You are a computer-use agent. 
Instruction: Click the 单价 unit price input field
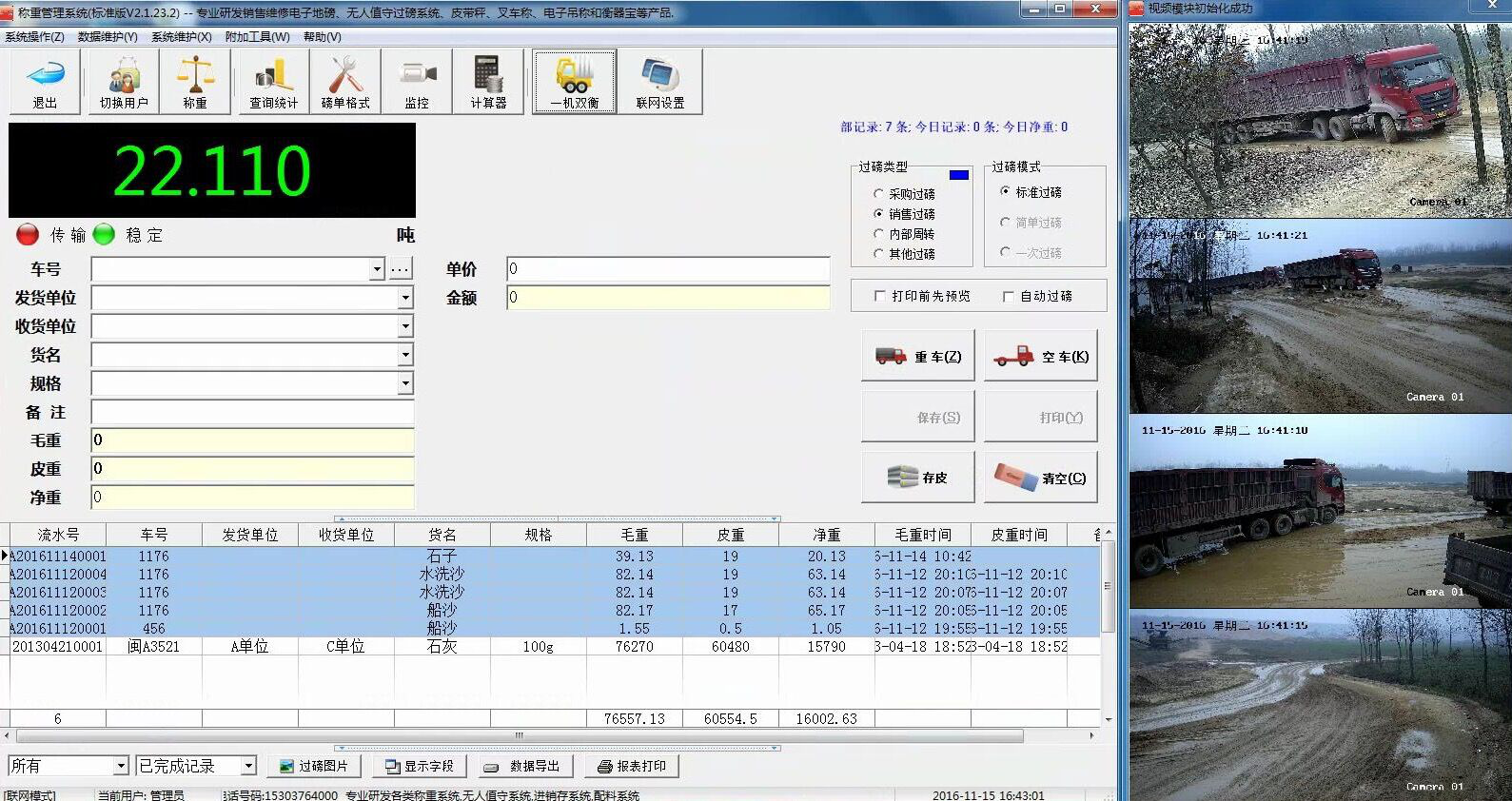tap(667, 269)
